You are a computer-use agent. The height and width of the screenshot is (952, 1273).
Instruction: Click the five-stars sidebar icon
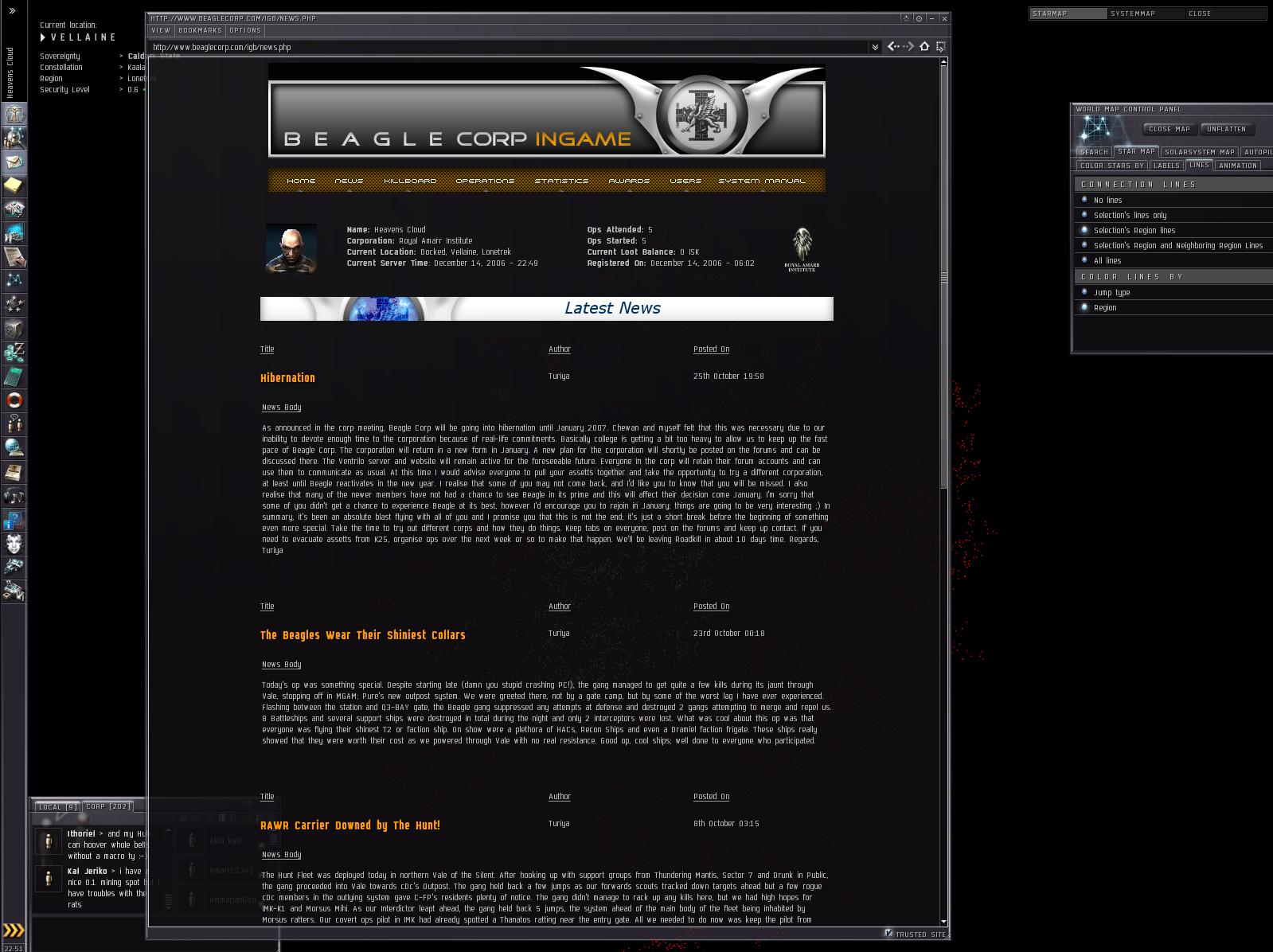coord(14,305)
